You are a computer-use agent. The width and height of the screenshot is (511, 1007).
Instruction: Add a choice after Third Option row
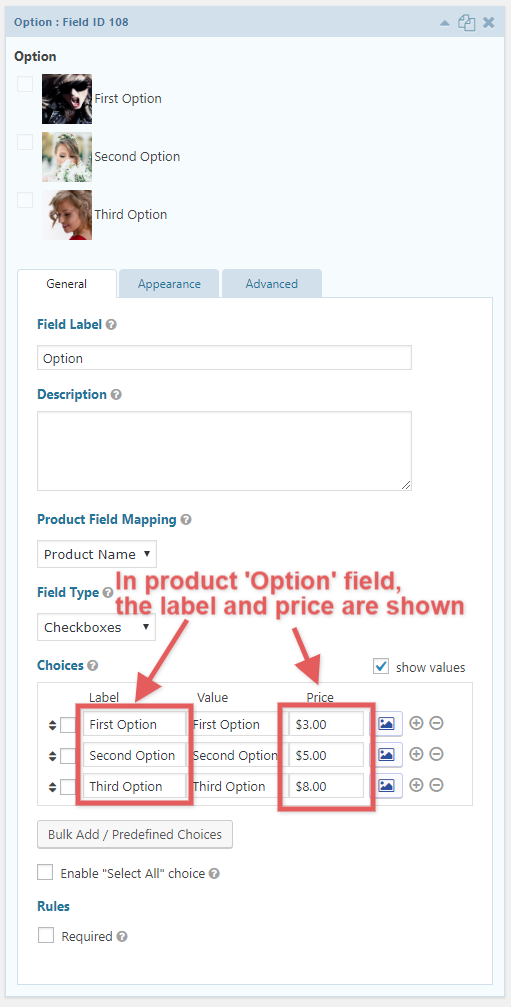click(416, 785)
